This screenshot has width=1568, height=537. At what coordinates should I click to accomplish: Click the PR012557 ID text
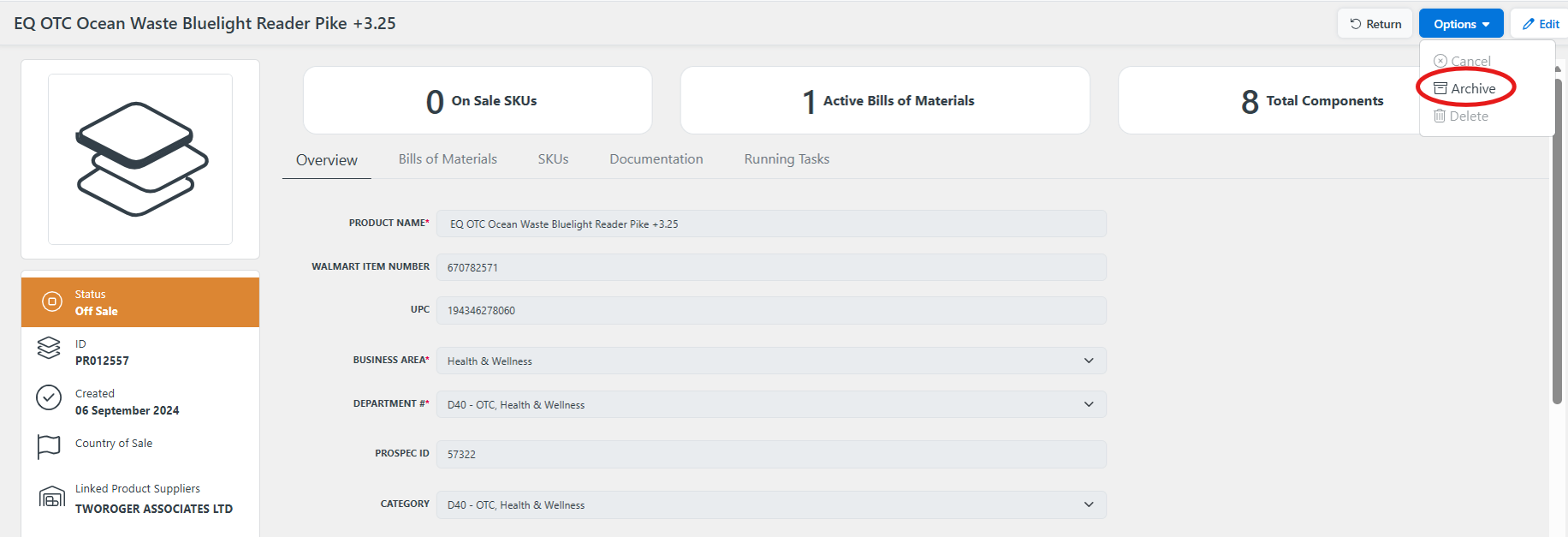(102, 361)
